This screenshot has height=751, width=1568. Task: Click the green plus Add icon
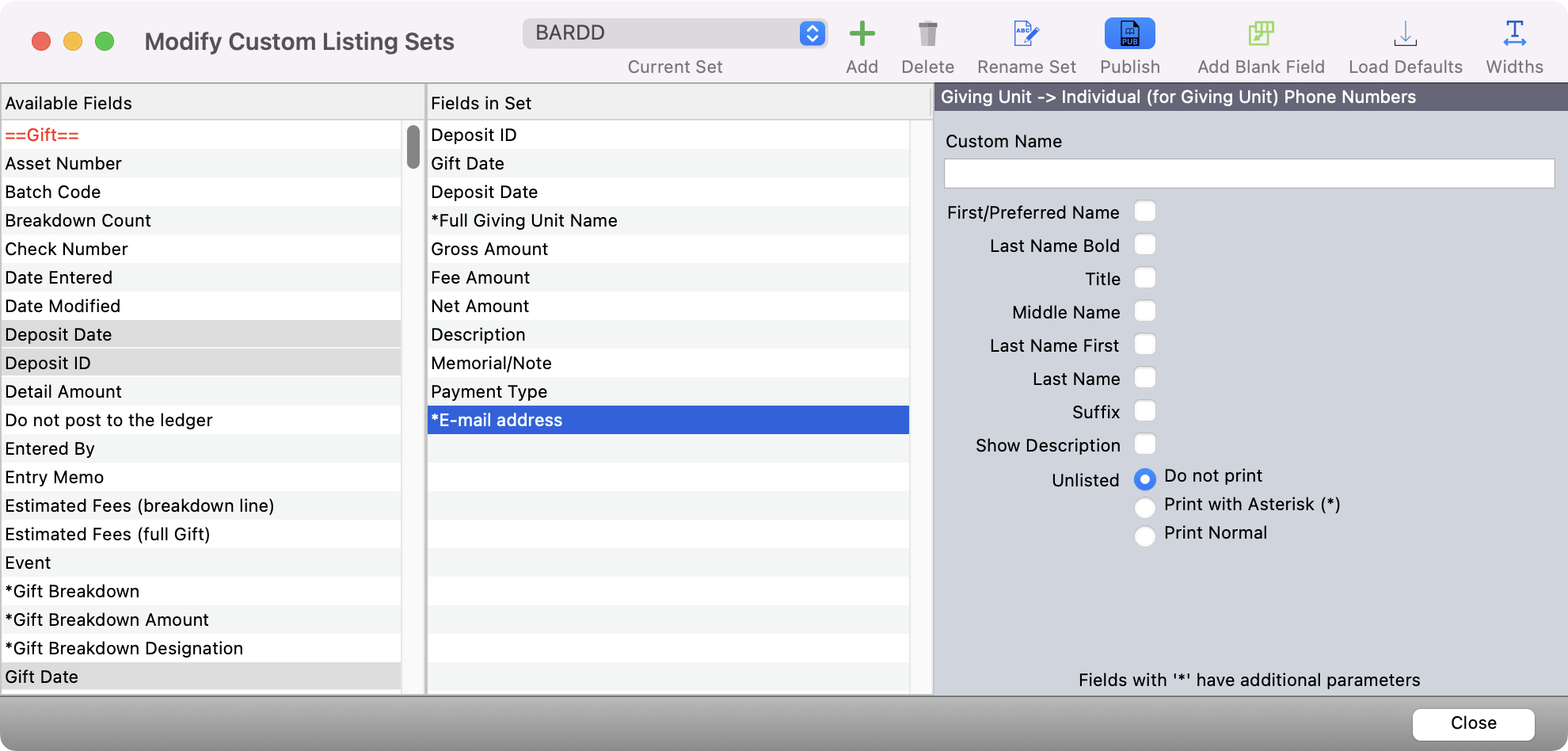(862, 34)
